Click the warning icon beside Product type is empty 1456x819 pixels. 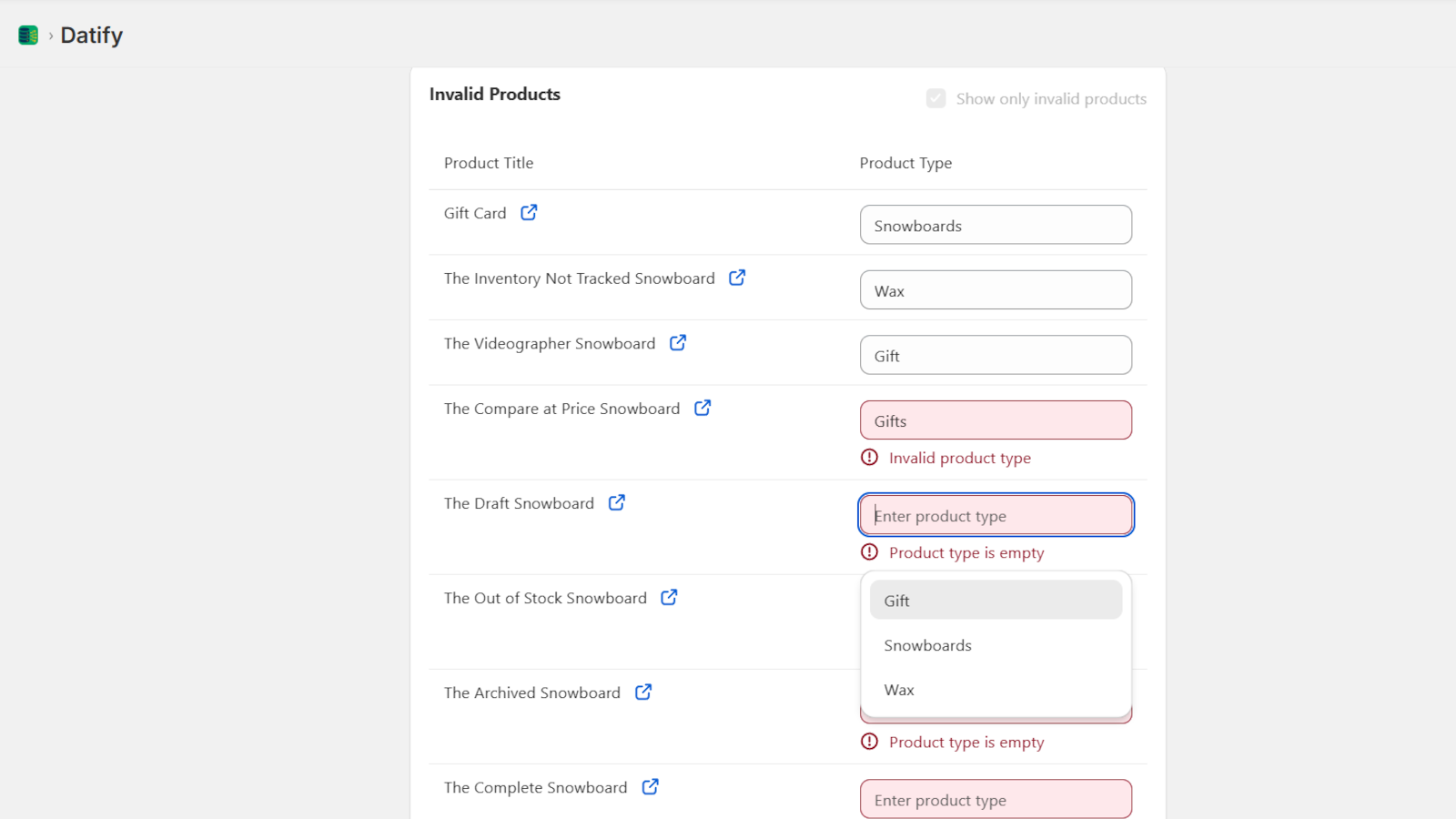(870, 551)
